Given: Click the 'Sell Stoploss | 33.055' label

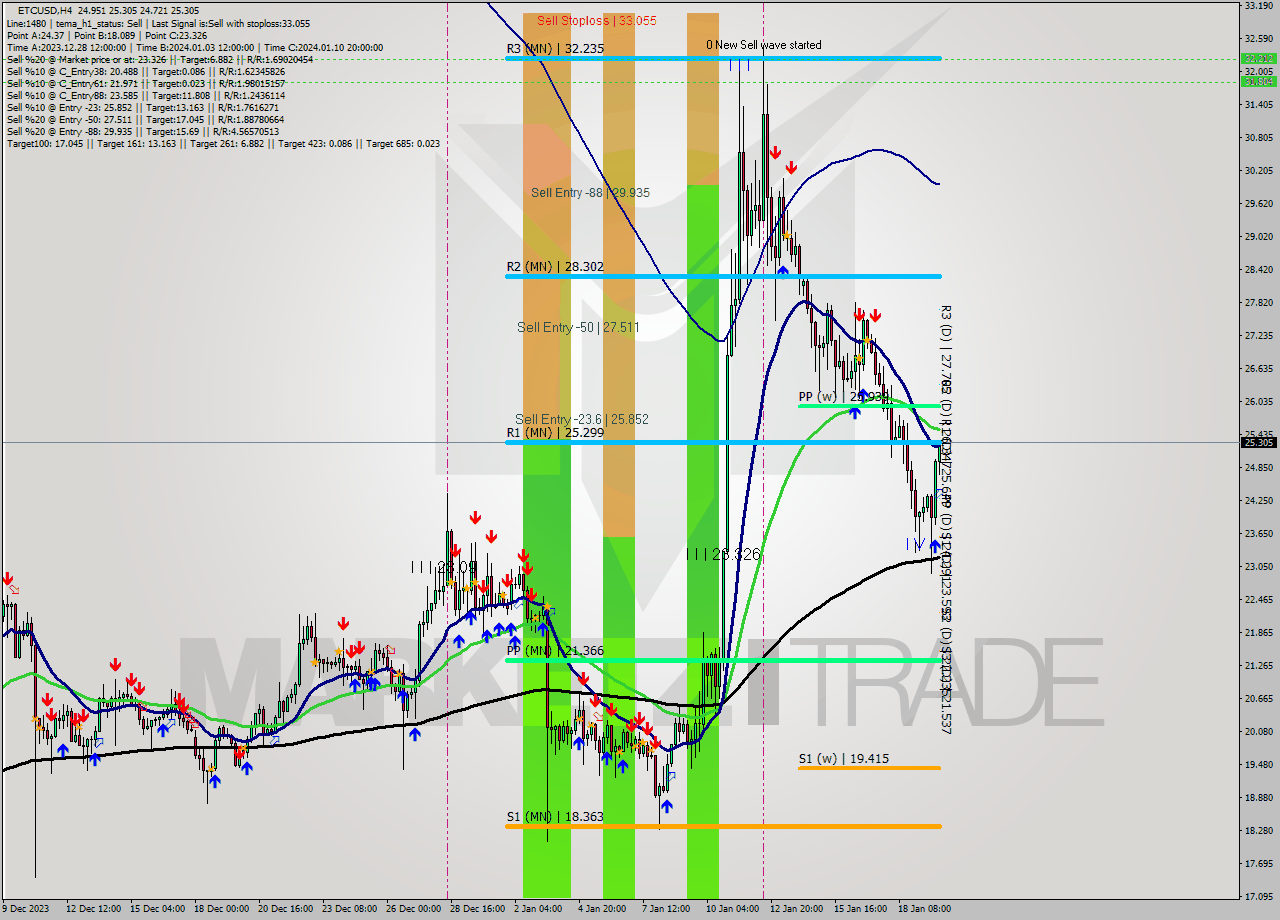Looking at the screenshot, I should click(596, 20).
